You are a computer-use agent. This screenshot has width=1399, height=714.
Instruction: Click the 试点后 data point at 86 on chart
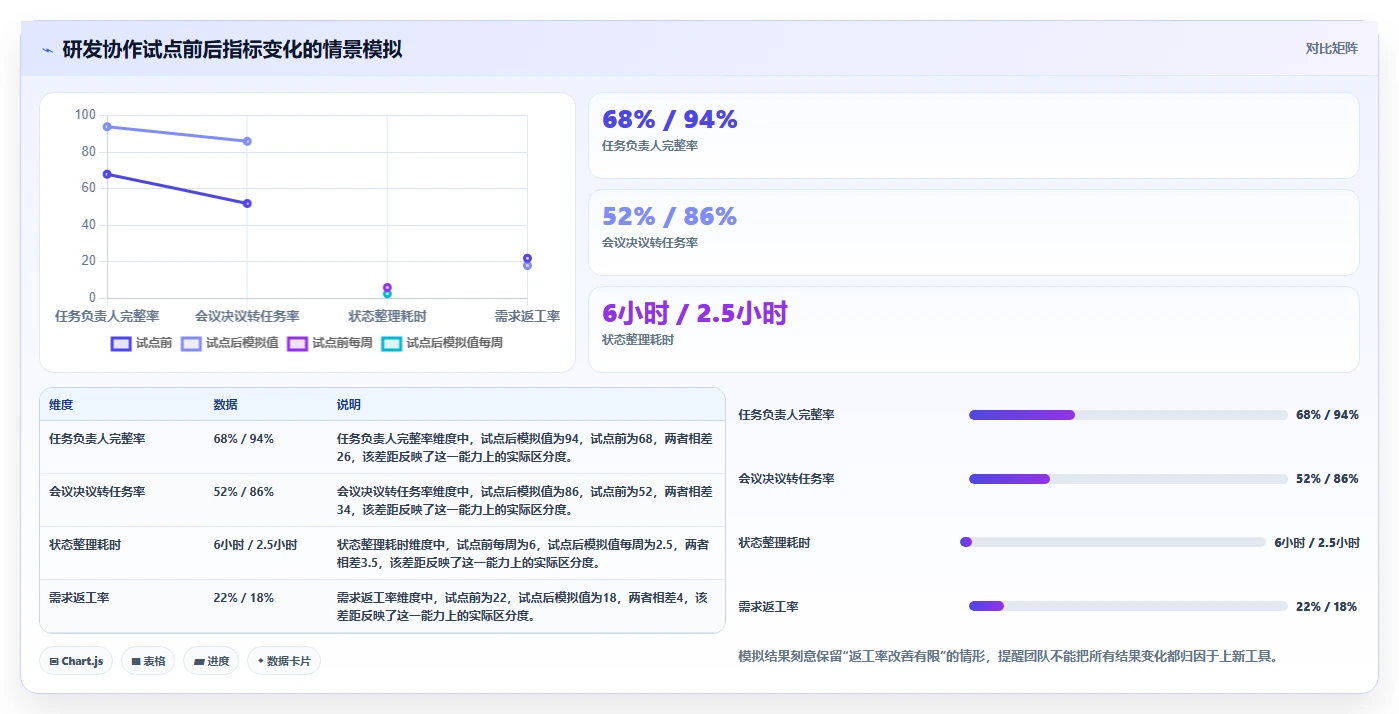tap(247, 141)
